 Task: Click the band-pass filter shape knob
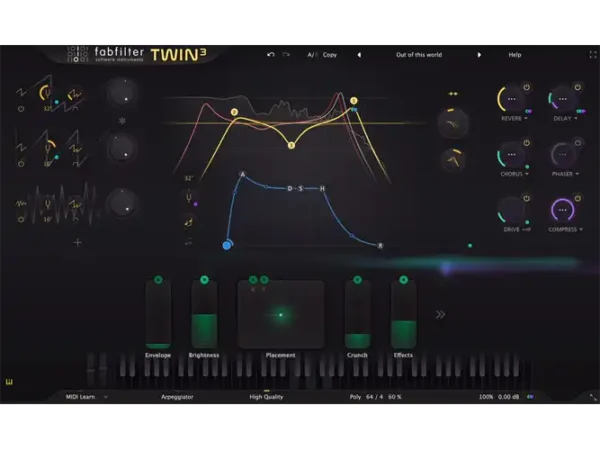click(454, 160)
